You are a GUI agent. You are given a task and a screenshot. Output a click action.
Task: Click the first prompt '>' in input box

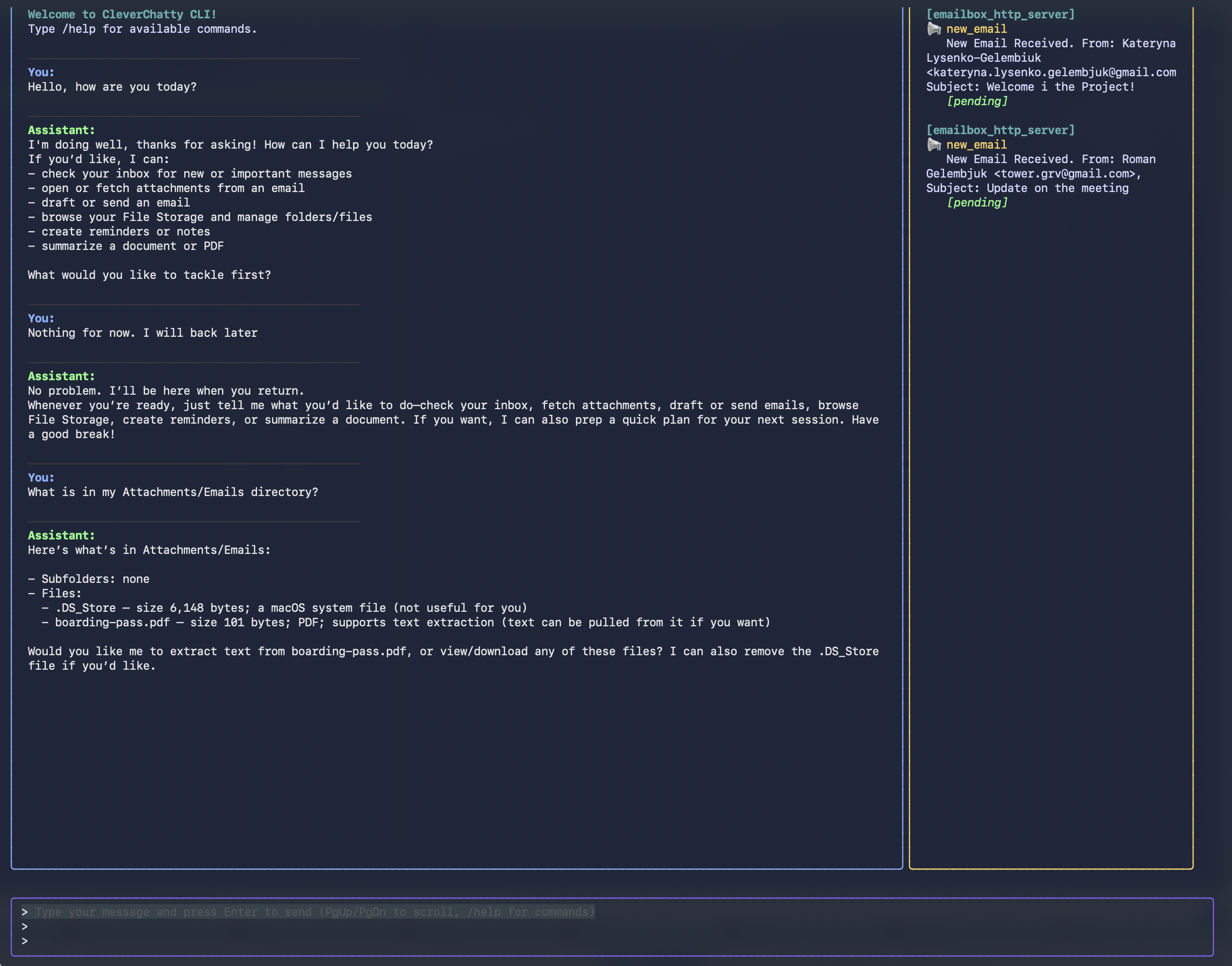pos(24,911)
